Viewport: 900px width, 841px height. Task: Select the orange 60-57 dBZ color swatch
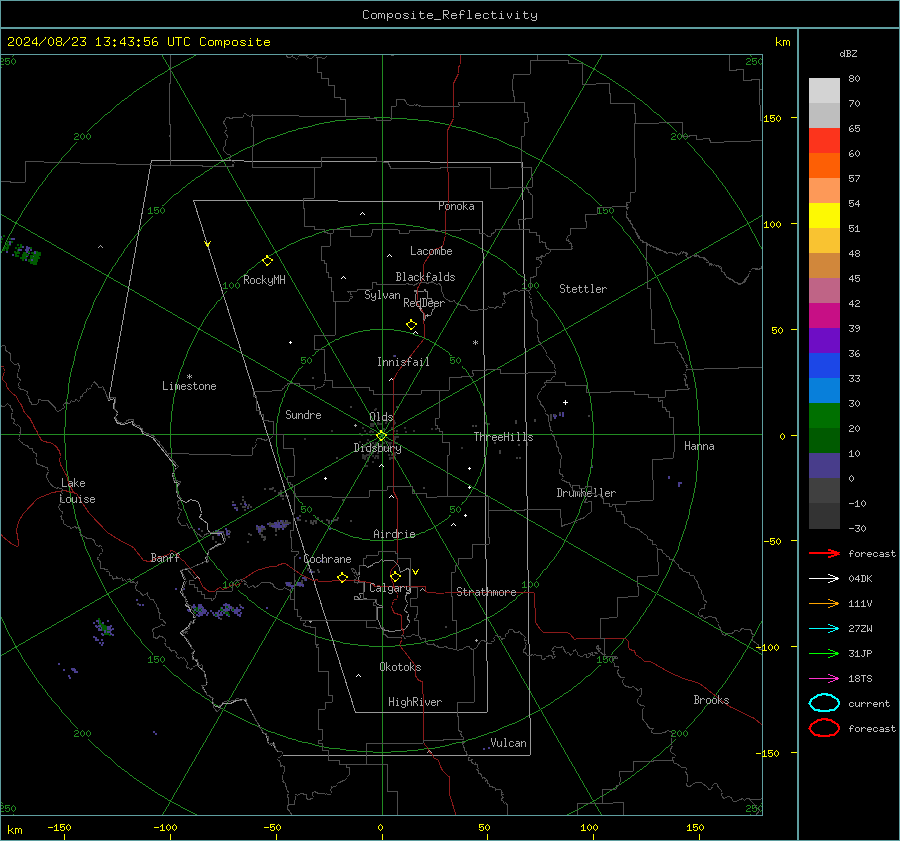click(824, 166)
